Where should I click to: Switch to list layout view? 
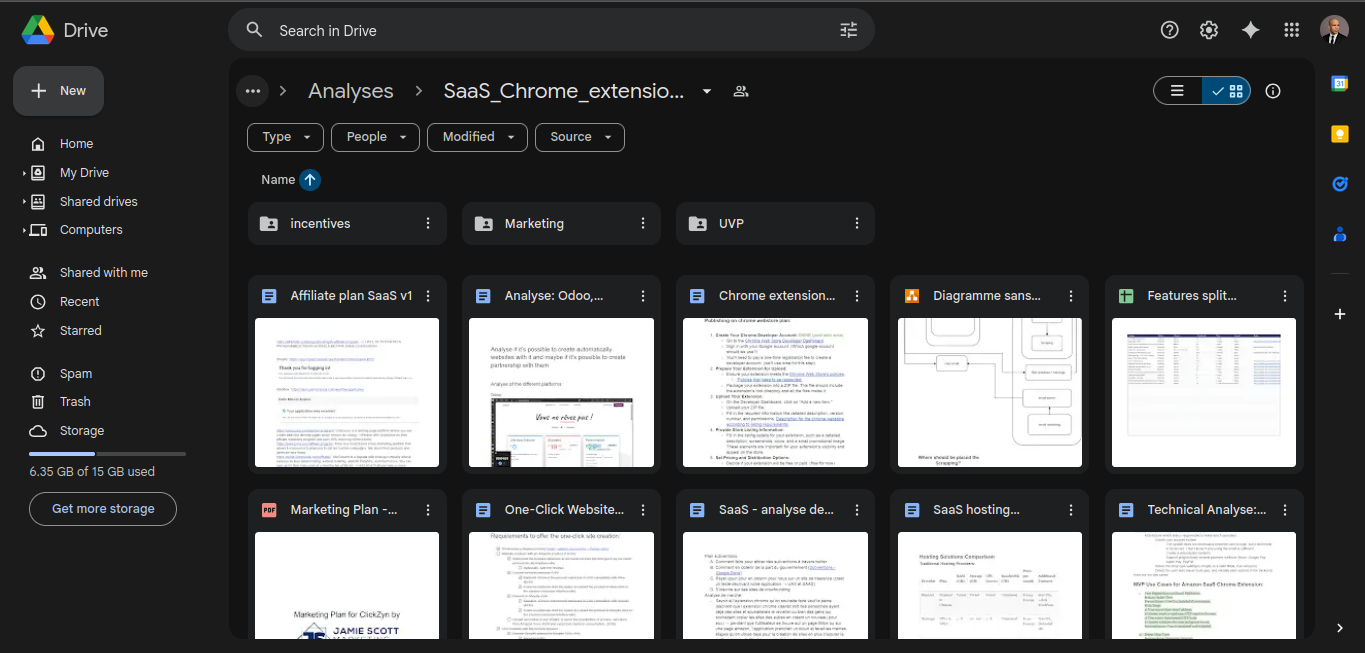(x=1178, y=91)
